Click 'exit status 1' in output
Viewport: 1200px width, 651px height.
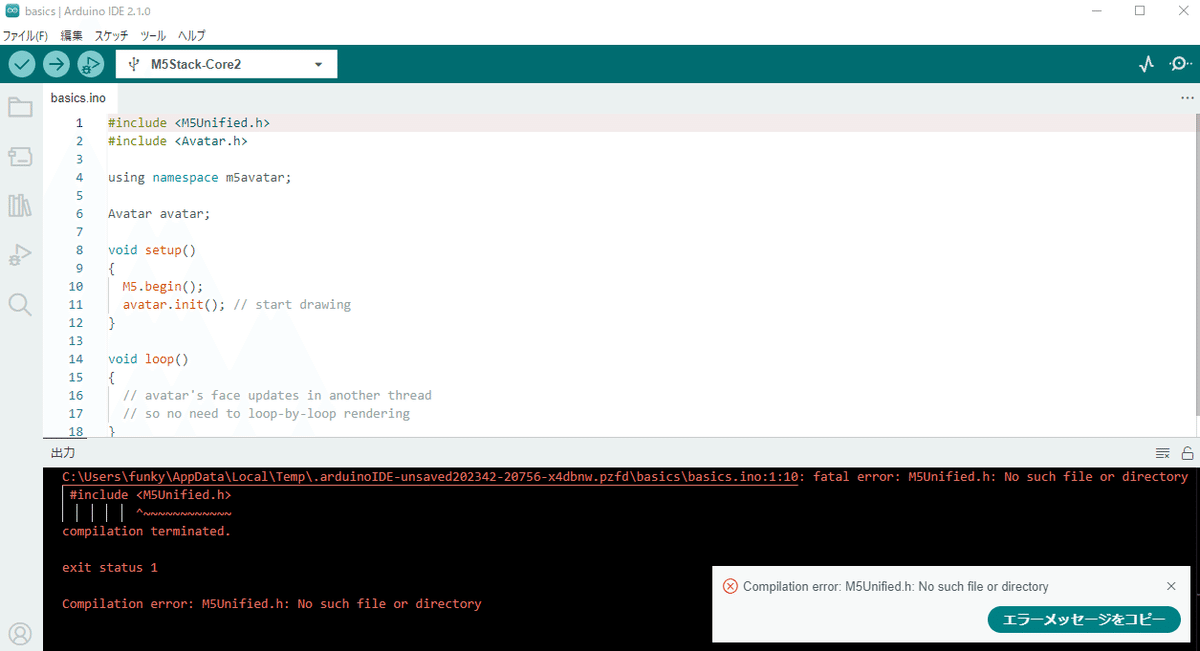pyautogui.click(x=110, y=568)
